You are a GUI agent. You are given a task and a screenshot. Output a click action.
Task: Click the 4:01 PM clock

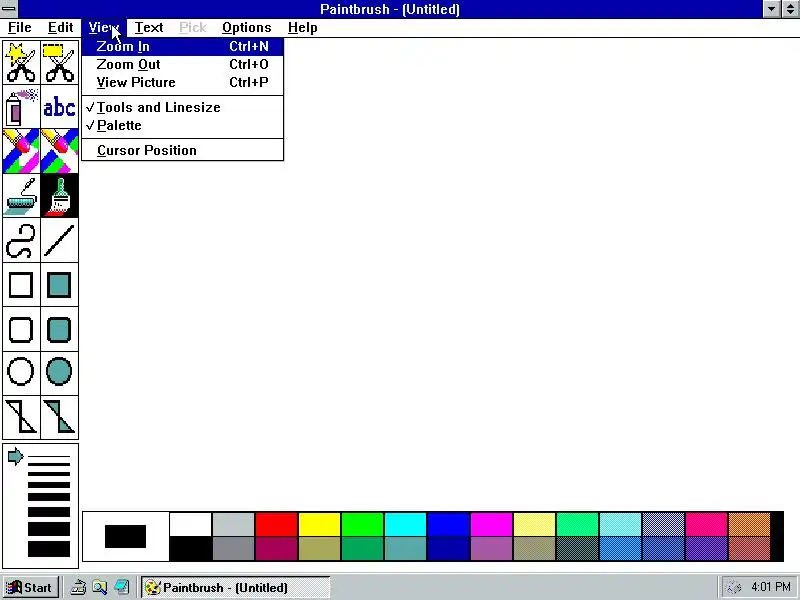pos(771,587)
